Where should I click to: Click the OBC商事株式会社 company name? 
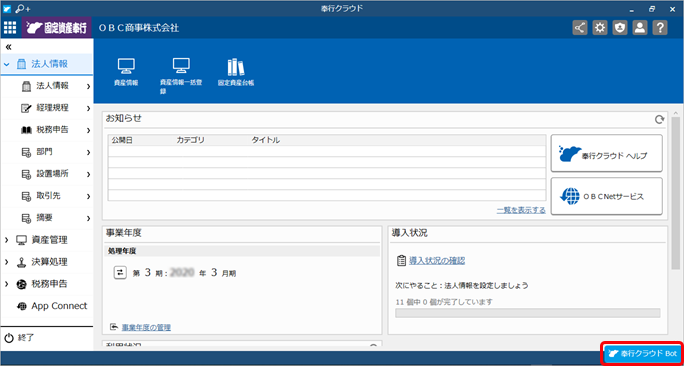point(139,28)
